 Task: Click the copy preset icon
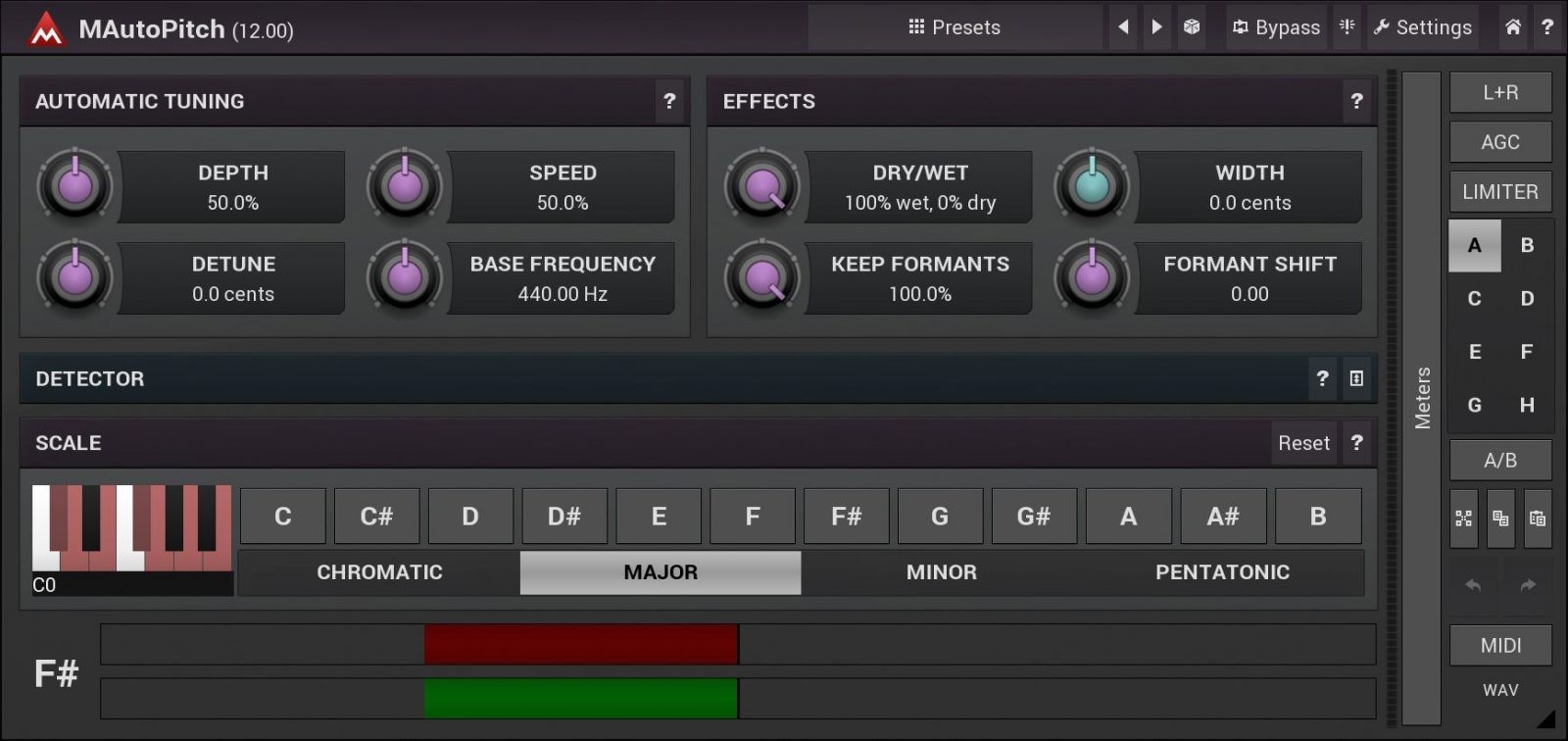click(x=1500, y=519)
